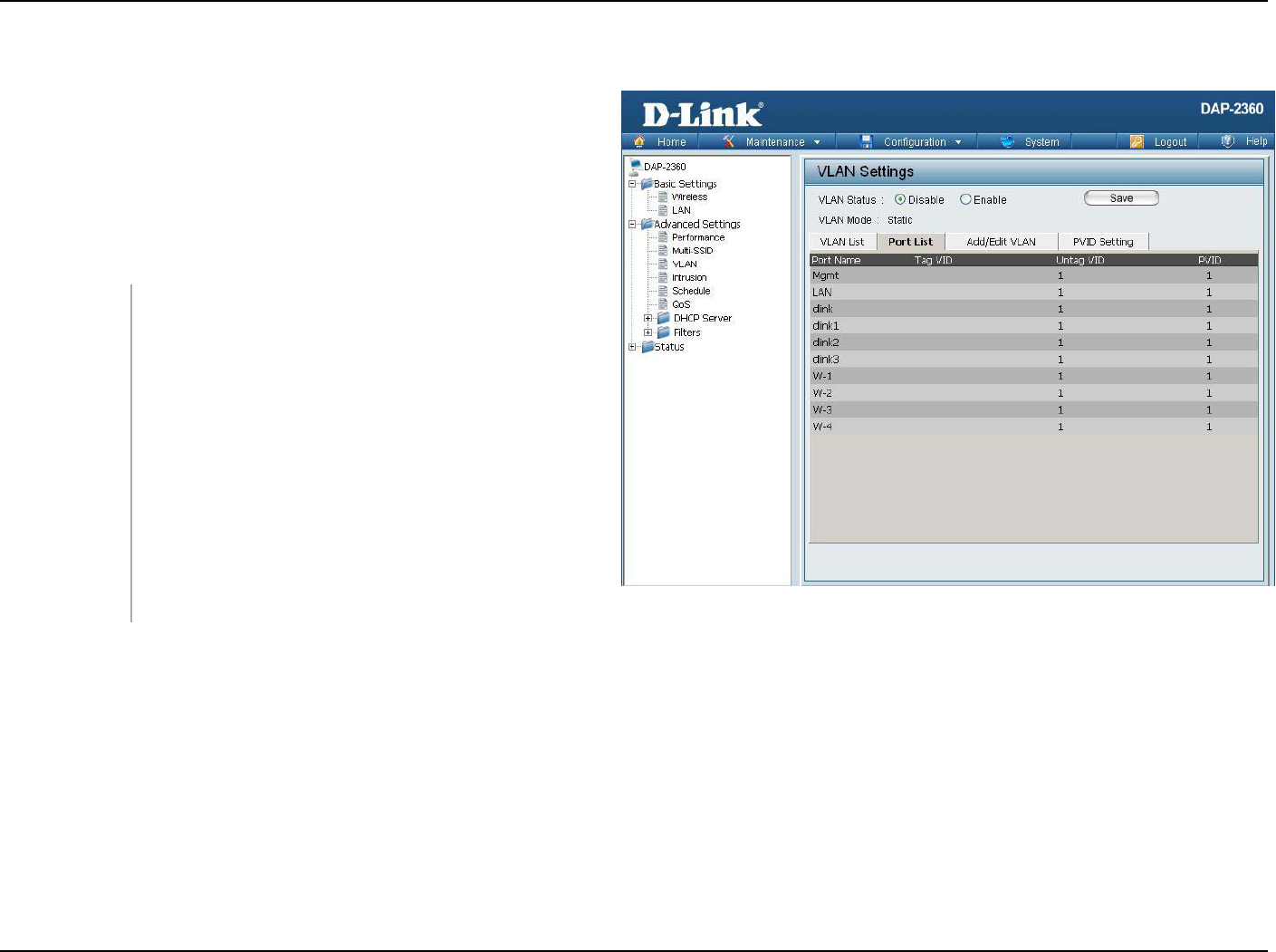
Task: Click the VLAN page icon in tree
Action: tap(663, 264)
